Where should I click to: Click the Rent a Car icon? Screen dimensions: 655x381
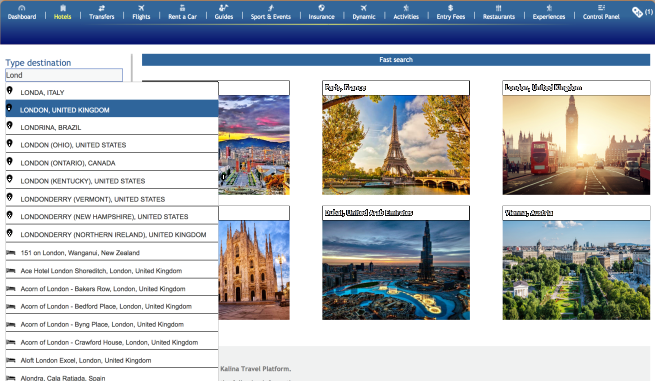pos(182,8)
